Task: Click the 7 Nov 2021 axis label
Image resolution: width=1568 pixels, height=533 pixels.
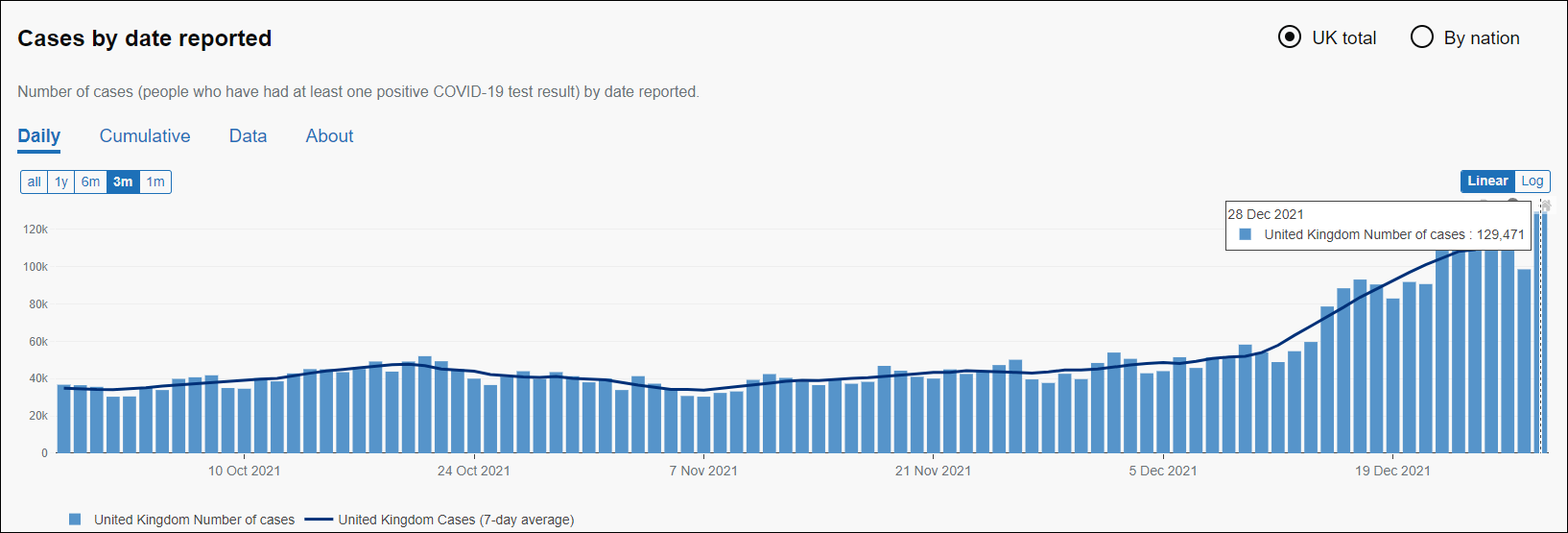Action: tap(703, 471)
